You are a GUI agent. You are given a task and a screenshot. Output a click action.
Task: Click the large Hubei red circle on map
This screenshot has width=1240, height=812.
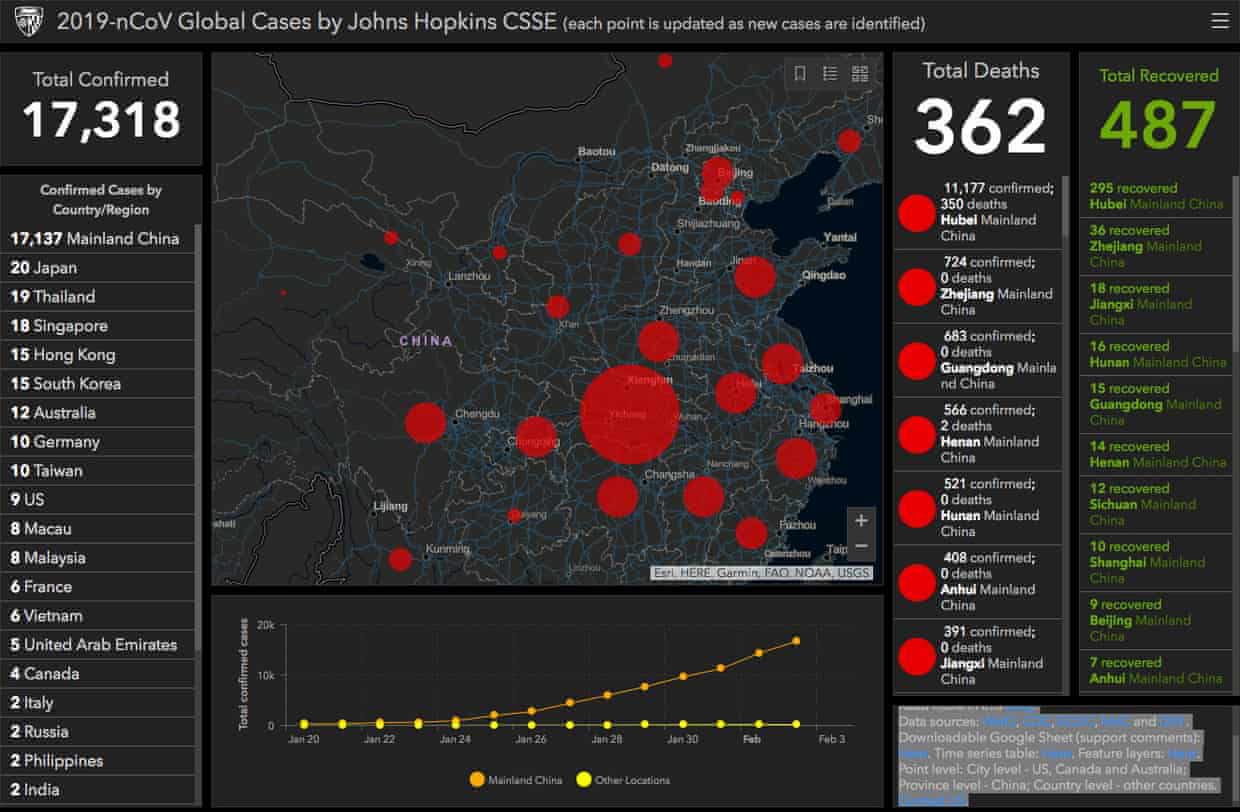630,414
